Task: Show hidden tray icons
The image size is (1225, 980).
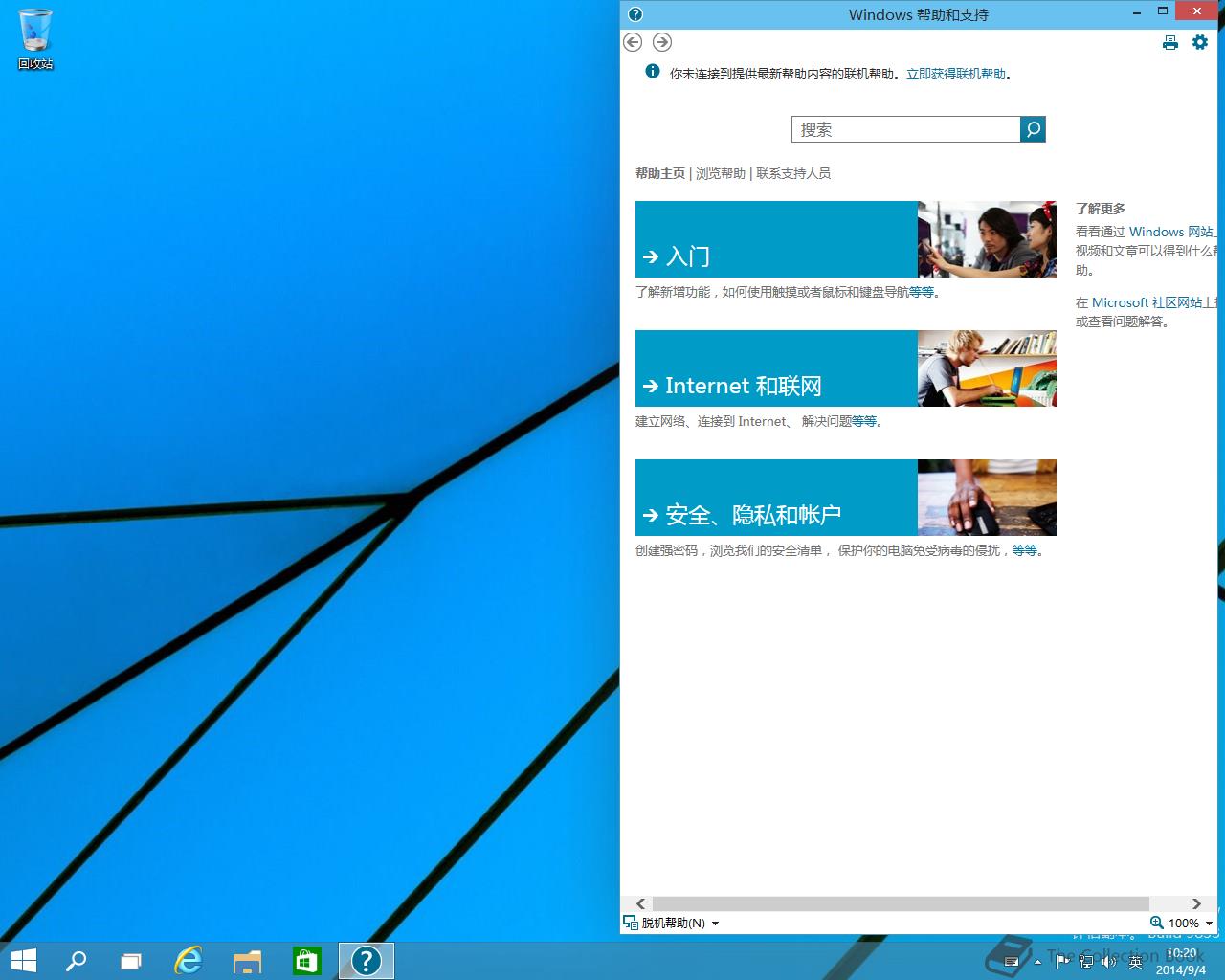Action: [1038, 962]
